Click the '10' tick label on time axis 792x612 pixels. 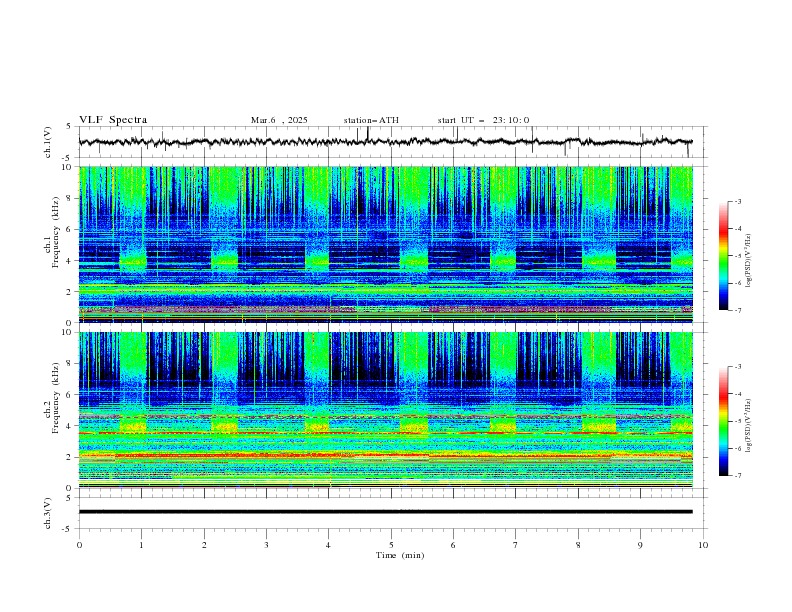(703, 545)
